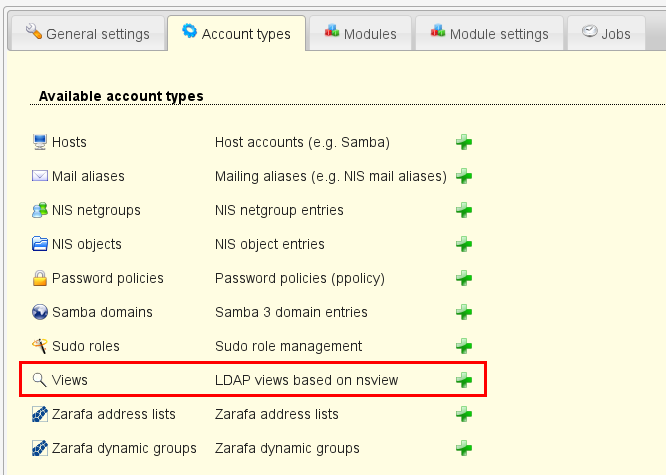Click the Samba domains globe icon
Screen dimensions: 666x475
coord(40,312)
